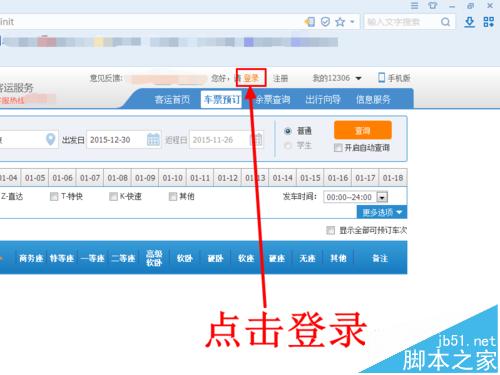Click the station location pin icon
The width and height of the screenshot is (500, 375).
coord(50,139)
